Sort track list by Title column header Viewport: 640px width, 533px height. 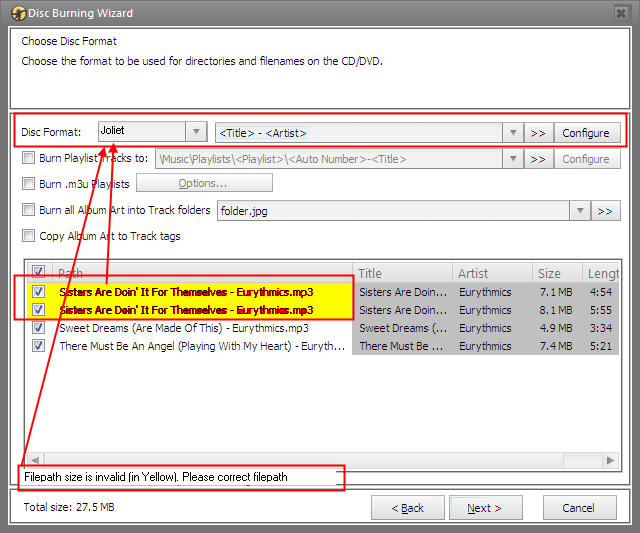401,273
